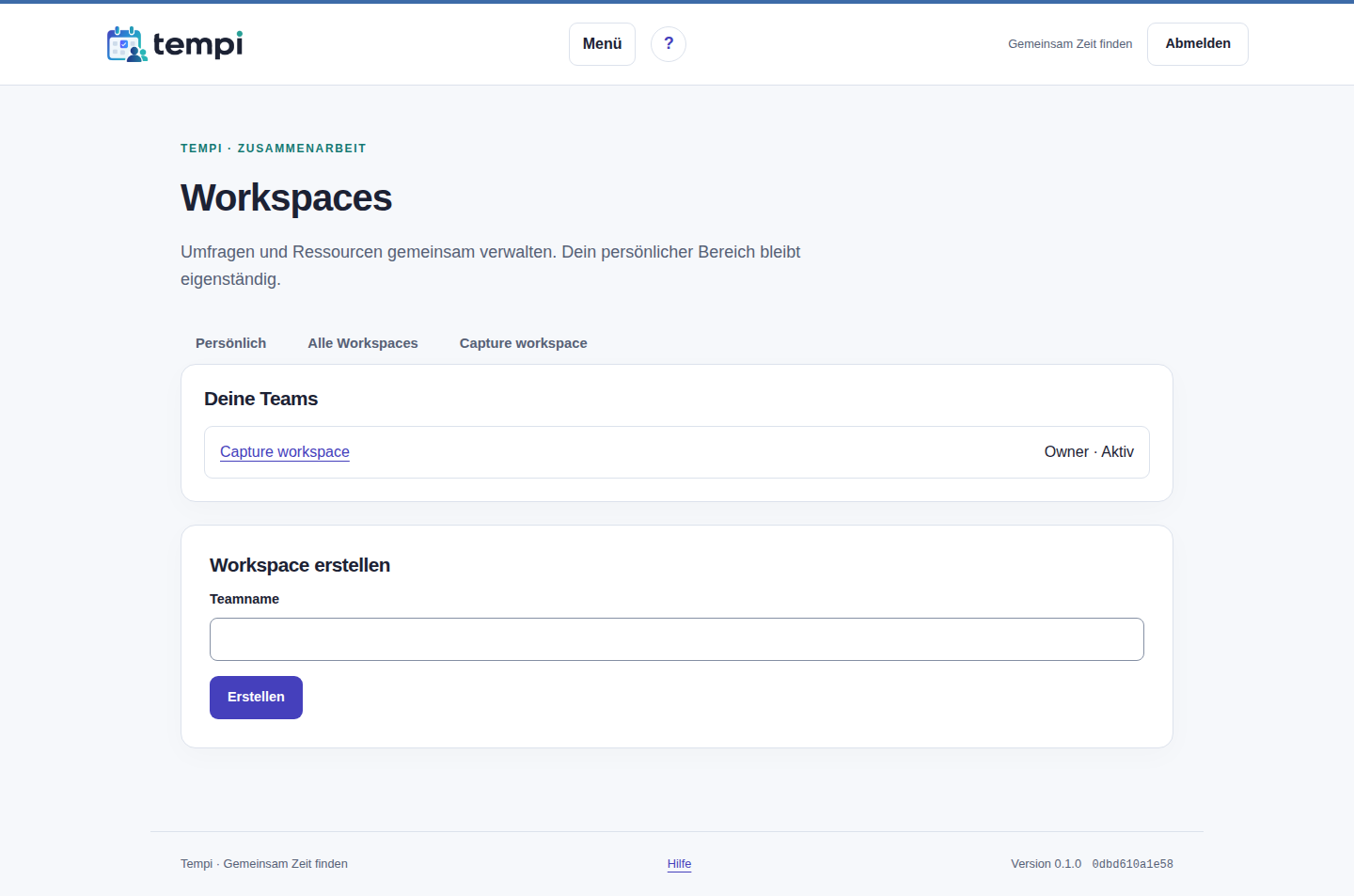Open the Menü button
Image resolution: width=1354 pixels, height=896 pixels.
point(602,44)
